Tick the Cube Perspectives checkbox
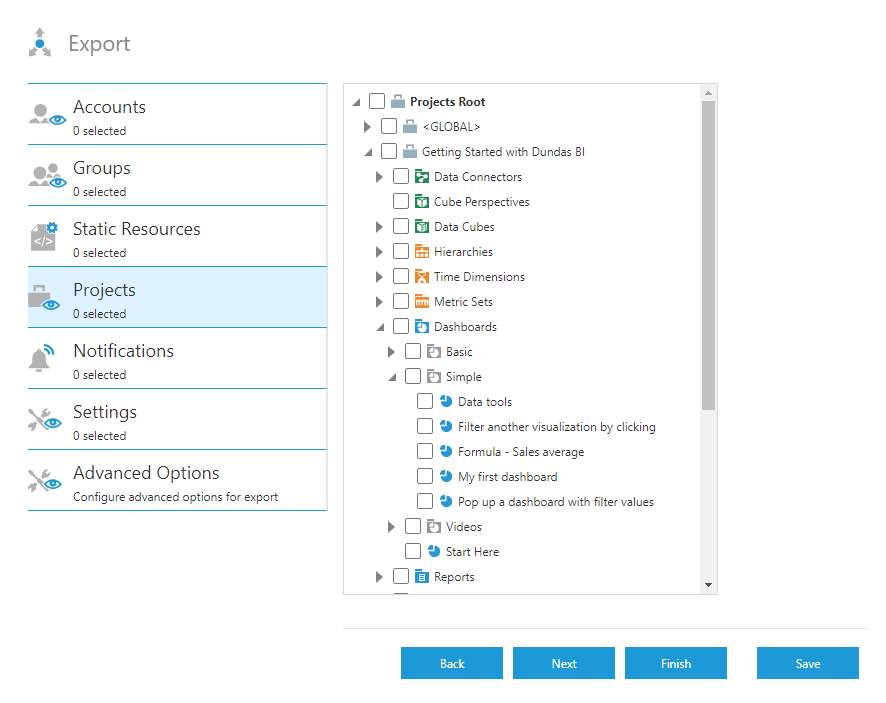The height and width of the screenshot is (703, 886). tap(401, 201)
